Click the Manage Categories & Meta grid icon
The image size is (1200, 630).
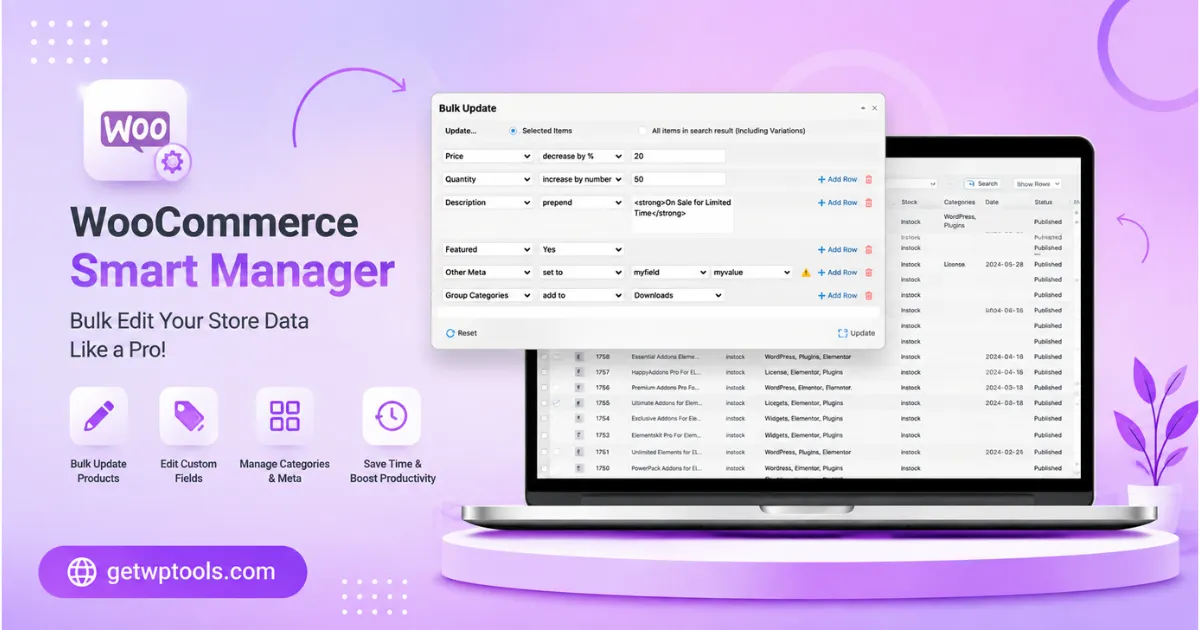pos(285,416)
